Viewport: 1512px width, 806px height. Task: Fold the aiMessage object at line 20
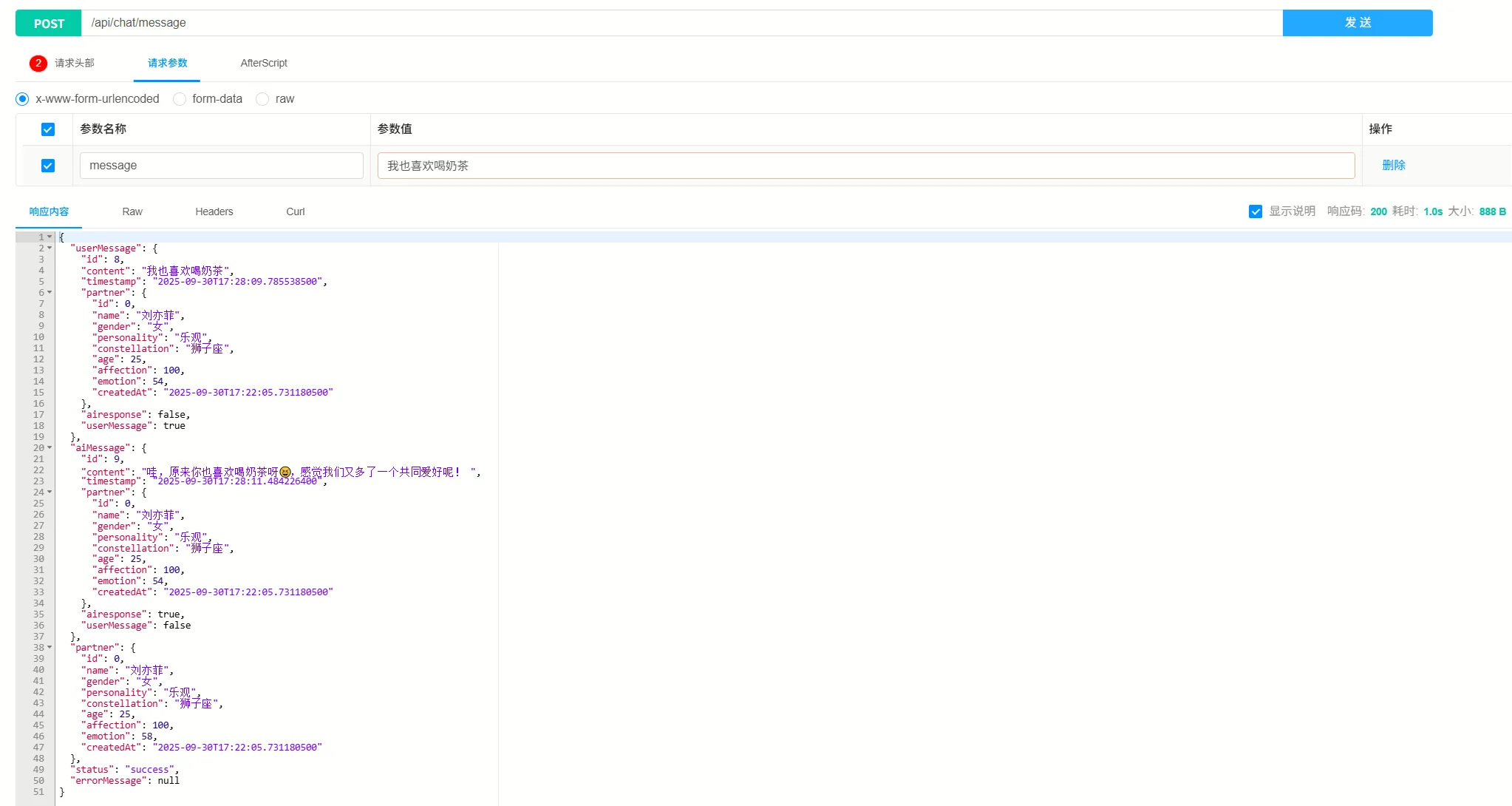tap(50, 448)
